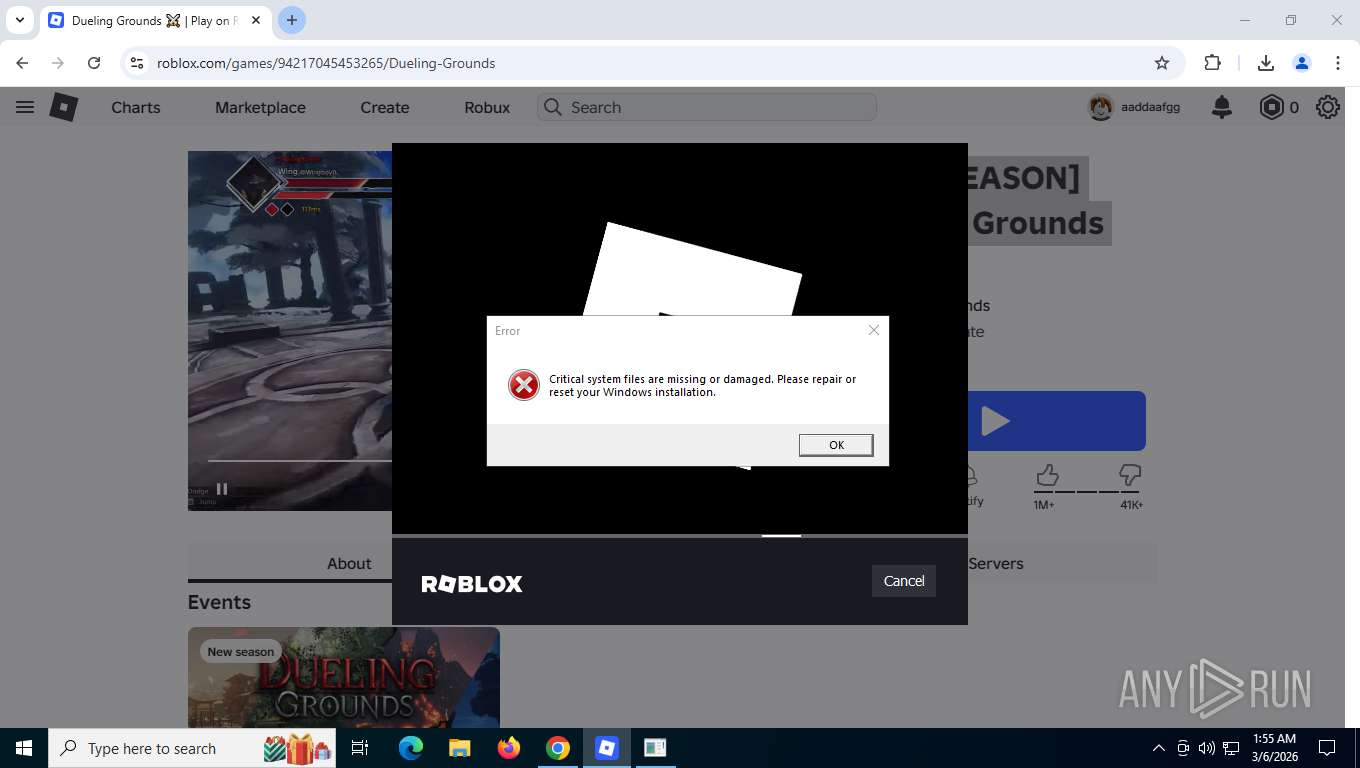The width and height of the screenshot is (1360, 768).
Task: Click the blue Play button
Action: point(1056,421)
